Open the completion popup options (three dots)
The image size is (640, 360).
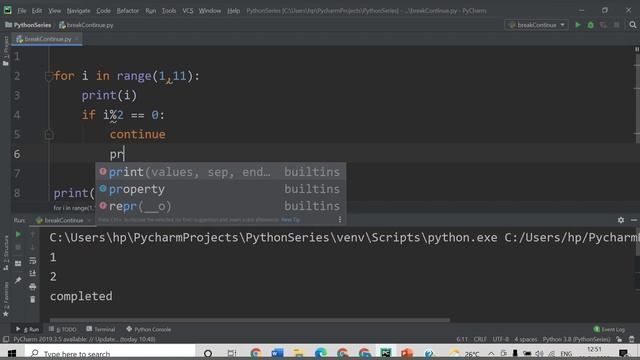coord(340,220)
